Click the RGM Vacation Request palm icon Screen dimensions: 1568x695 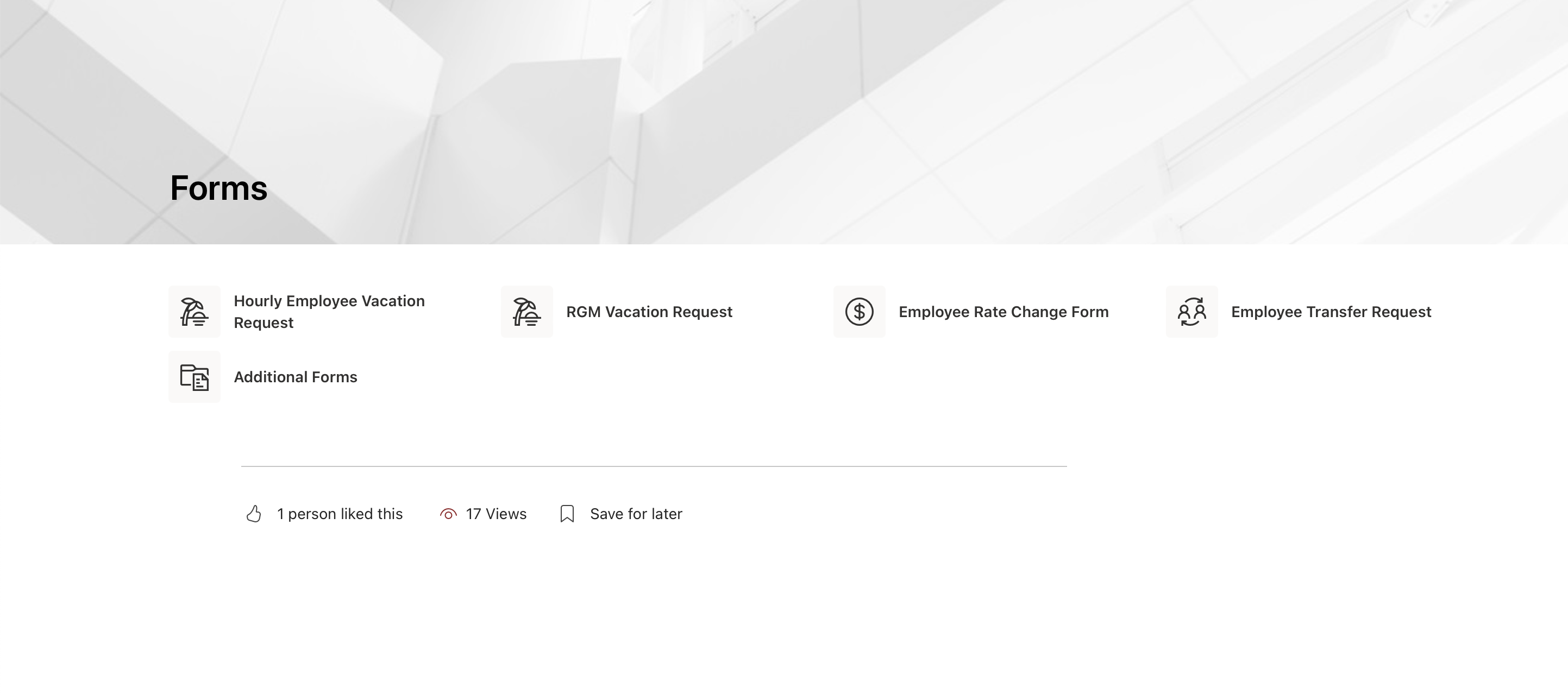coord(526,311)
